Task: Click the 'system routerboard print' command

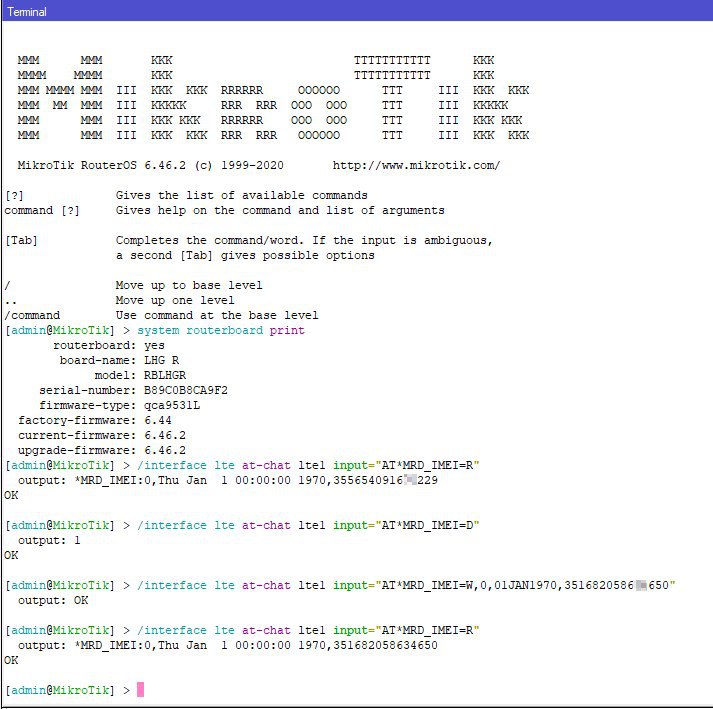Action: tap(221, 330)
